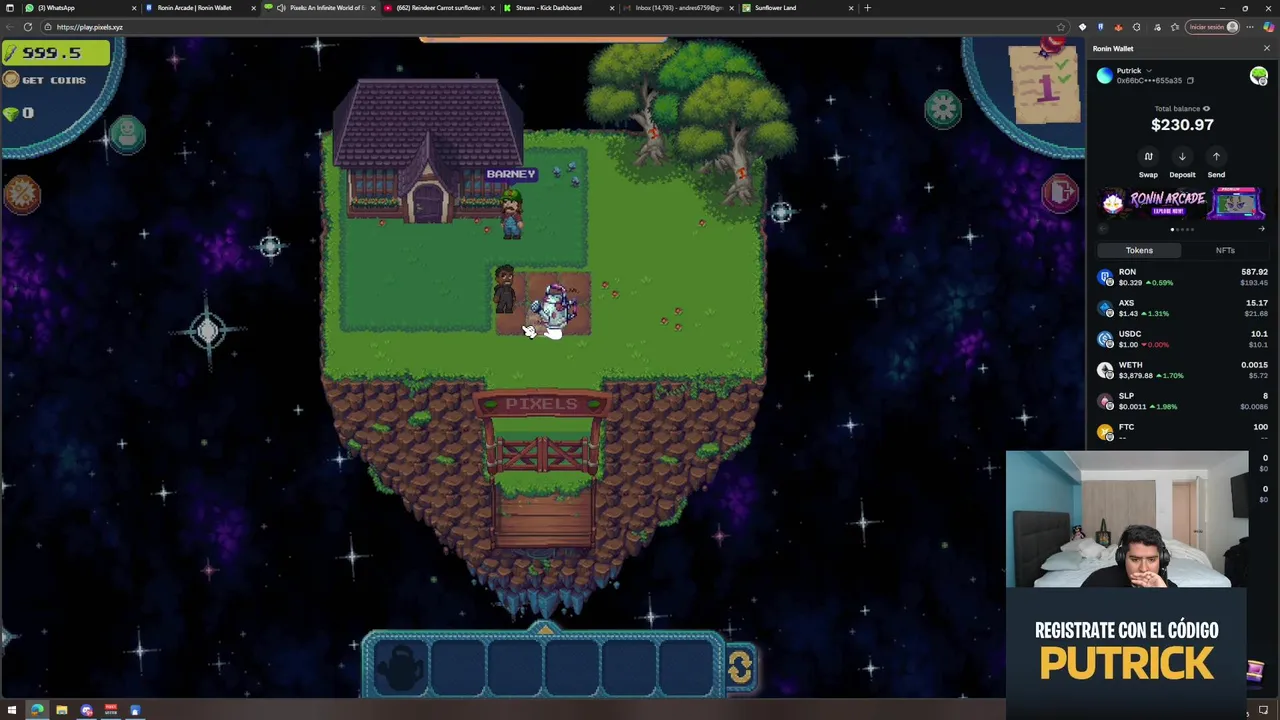Screen dimensions: 1280x720
Task: Click the Swap button in Ronin Wallet
Action: (1148, 163)
